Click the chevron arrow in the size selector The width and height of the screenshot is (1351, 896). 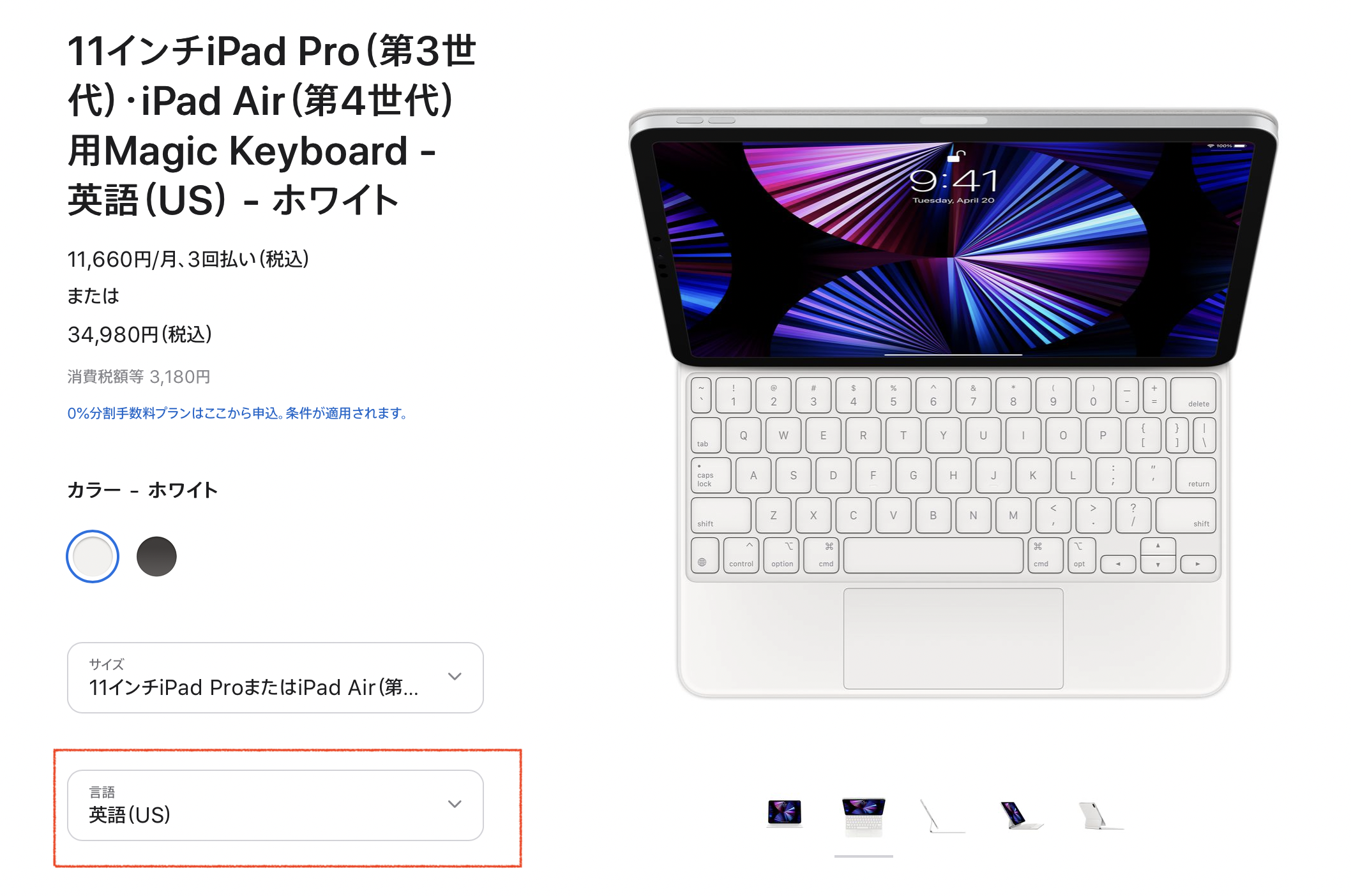coord(455,676)
